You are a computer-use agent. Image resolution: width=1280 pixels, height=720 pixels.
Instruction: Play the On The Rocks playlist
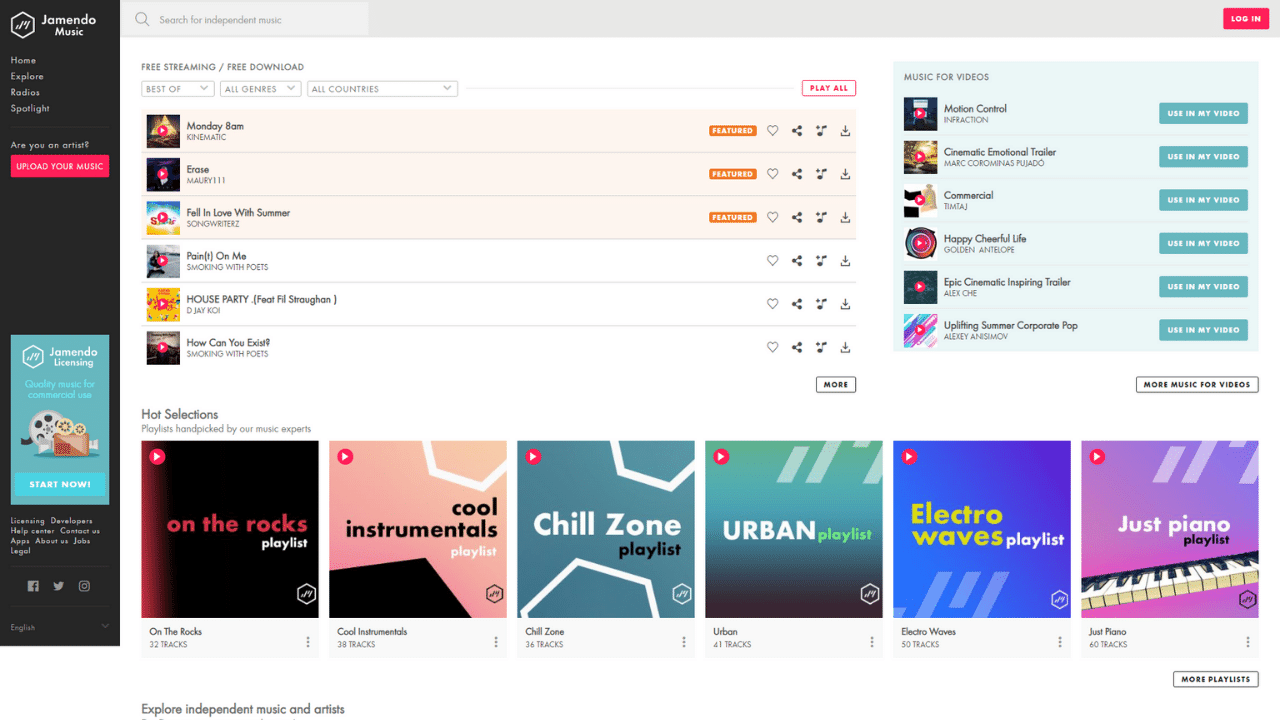point(157,457)
